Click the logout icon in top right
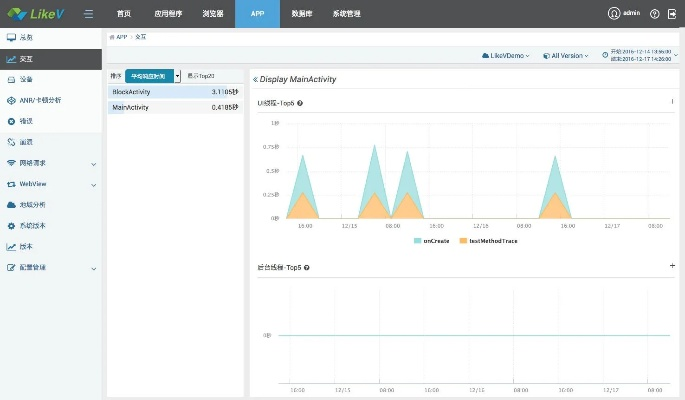This screenshot has width=685, height=400. tap(673, 14)
